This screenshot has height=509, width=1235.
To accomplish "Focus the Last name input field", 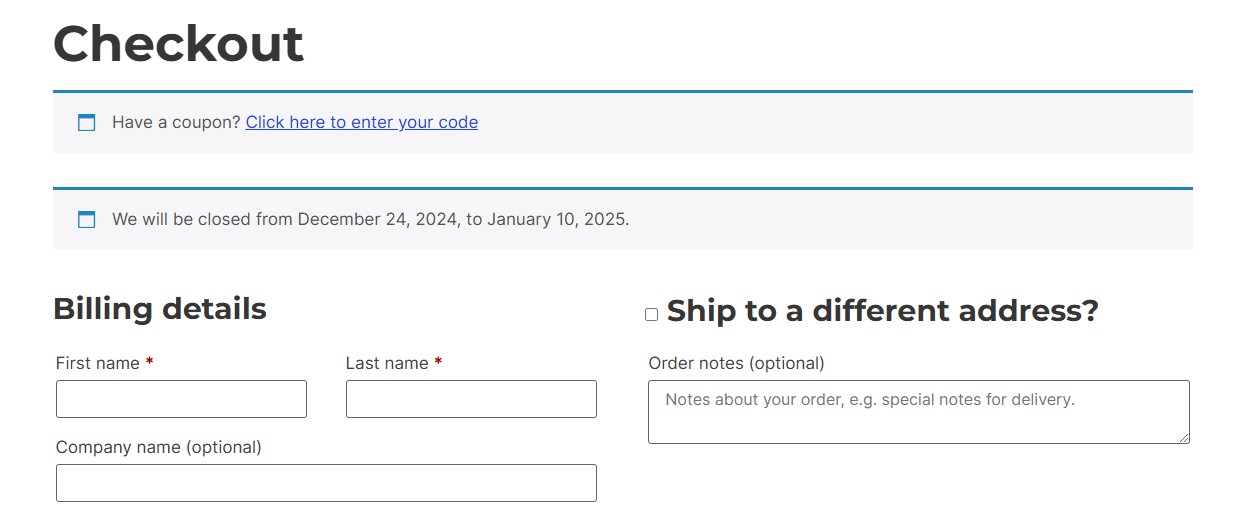I will [471, 399].
